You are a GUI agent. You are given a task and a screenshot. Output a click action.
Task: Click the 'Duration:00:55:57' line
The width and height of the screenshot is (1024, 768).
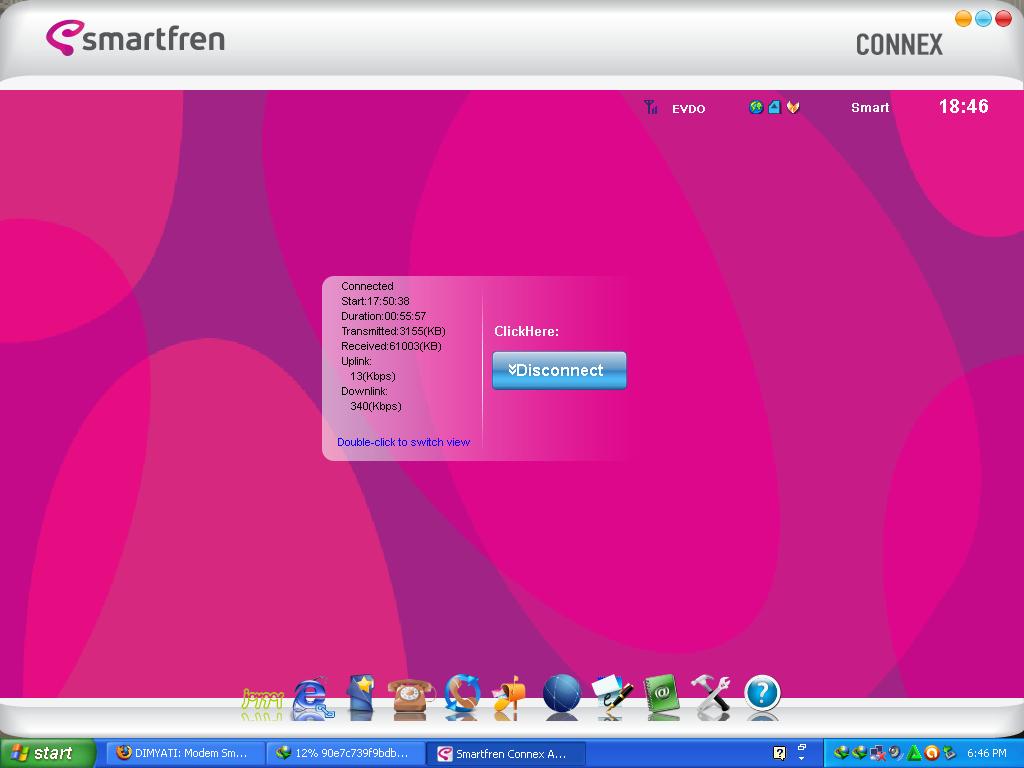pyautogui.click(x=383, y=316)
